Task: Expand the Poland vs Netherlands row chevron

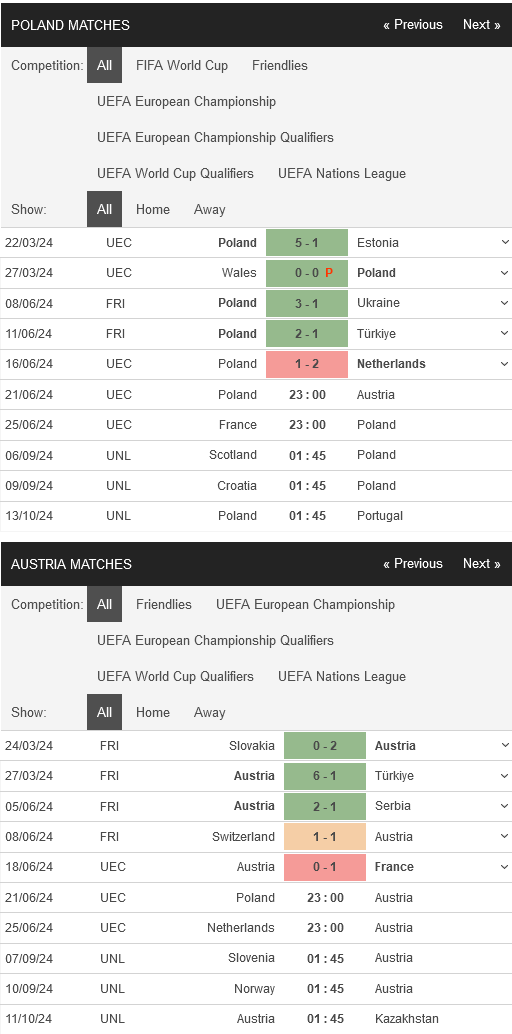Action: pos(505,363)
